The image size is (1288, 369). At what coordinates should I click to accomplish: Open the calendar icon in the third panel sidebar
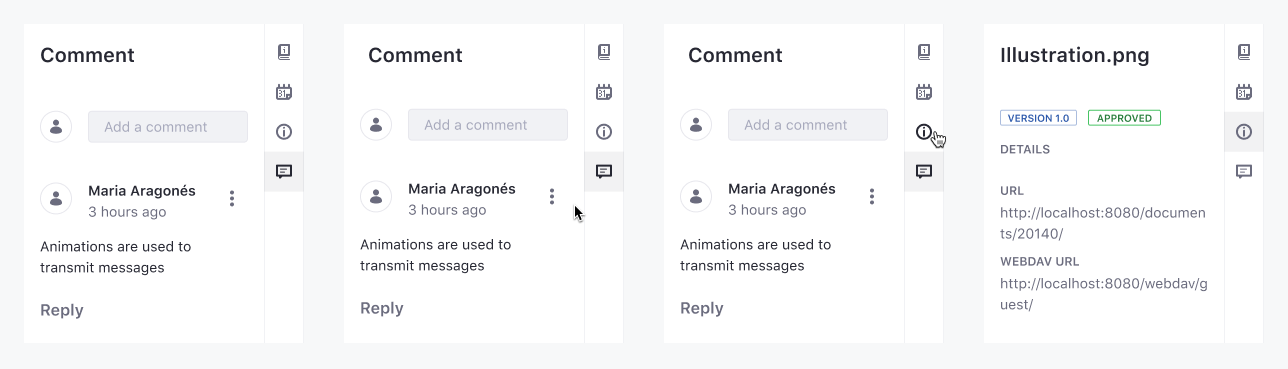(924, 92)
